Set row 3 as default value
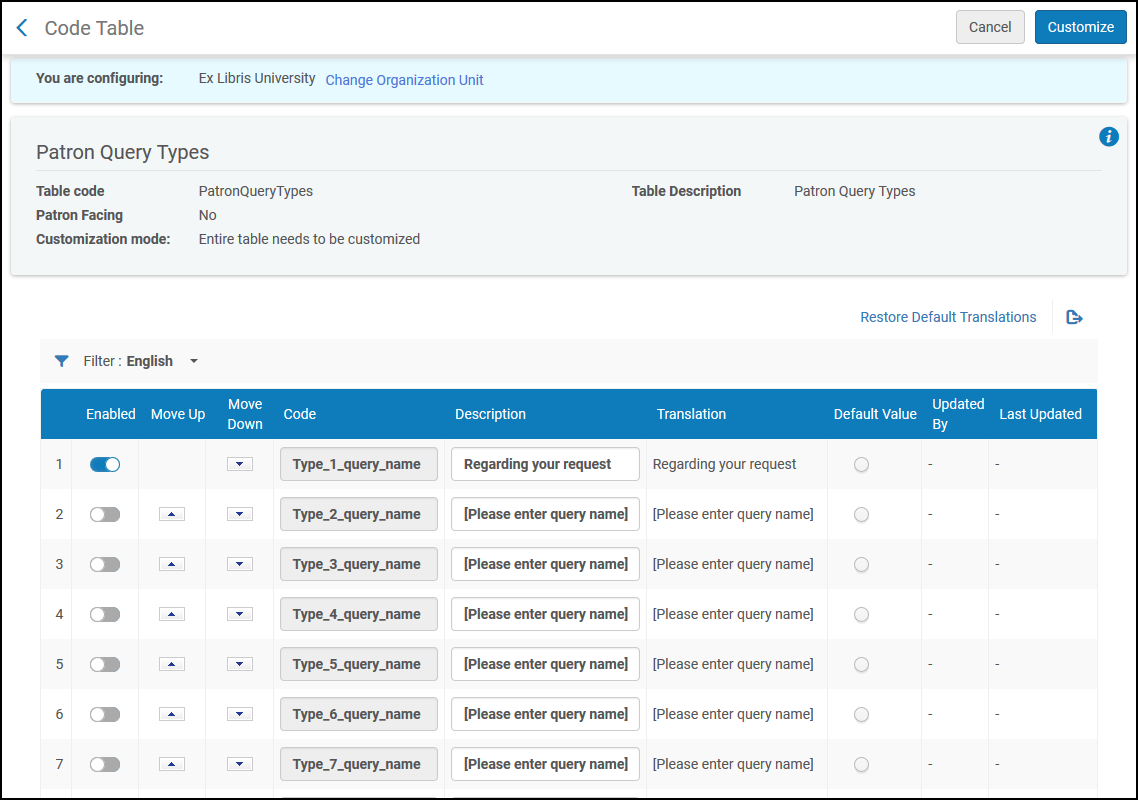Screen dimensions: 1138x800 tap(861, 565)
